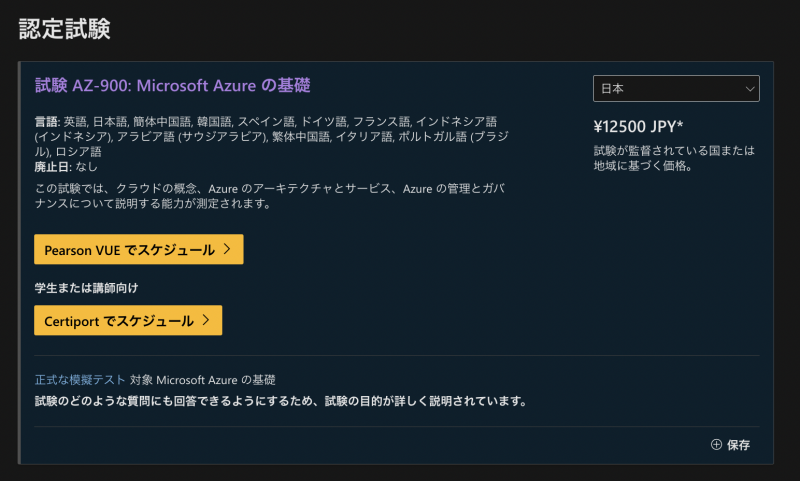This screenshot has height=481, width=800.
Task: Click the 言語 languages label
Action: 46,121
